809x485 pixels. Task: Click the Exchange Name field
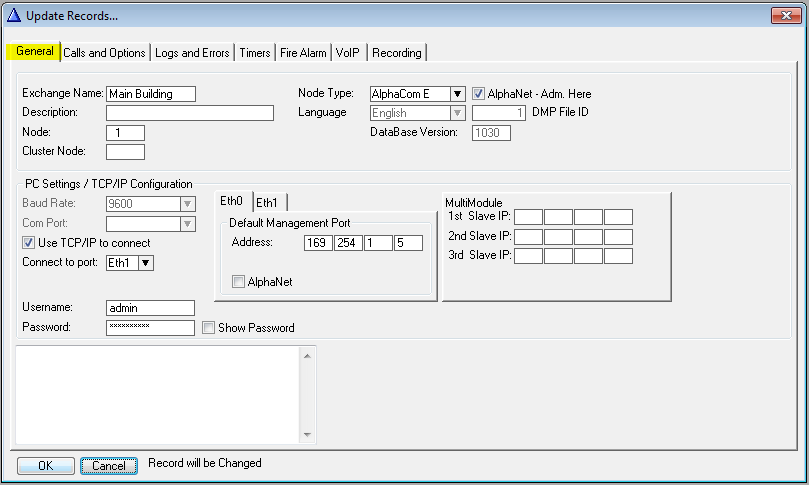[x=150, y=94]
